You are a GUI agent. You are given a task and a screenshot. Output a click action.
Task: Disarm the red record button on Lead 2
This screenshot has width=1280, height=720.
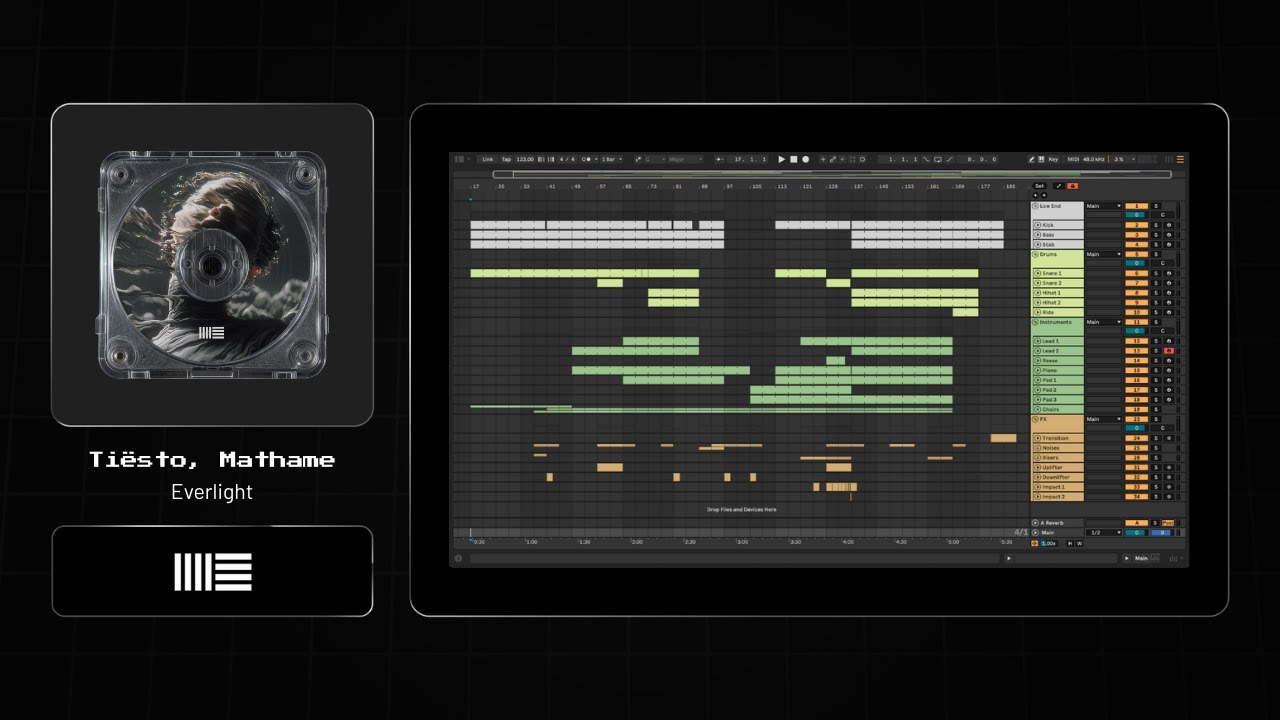tap(1169, 351)
